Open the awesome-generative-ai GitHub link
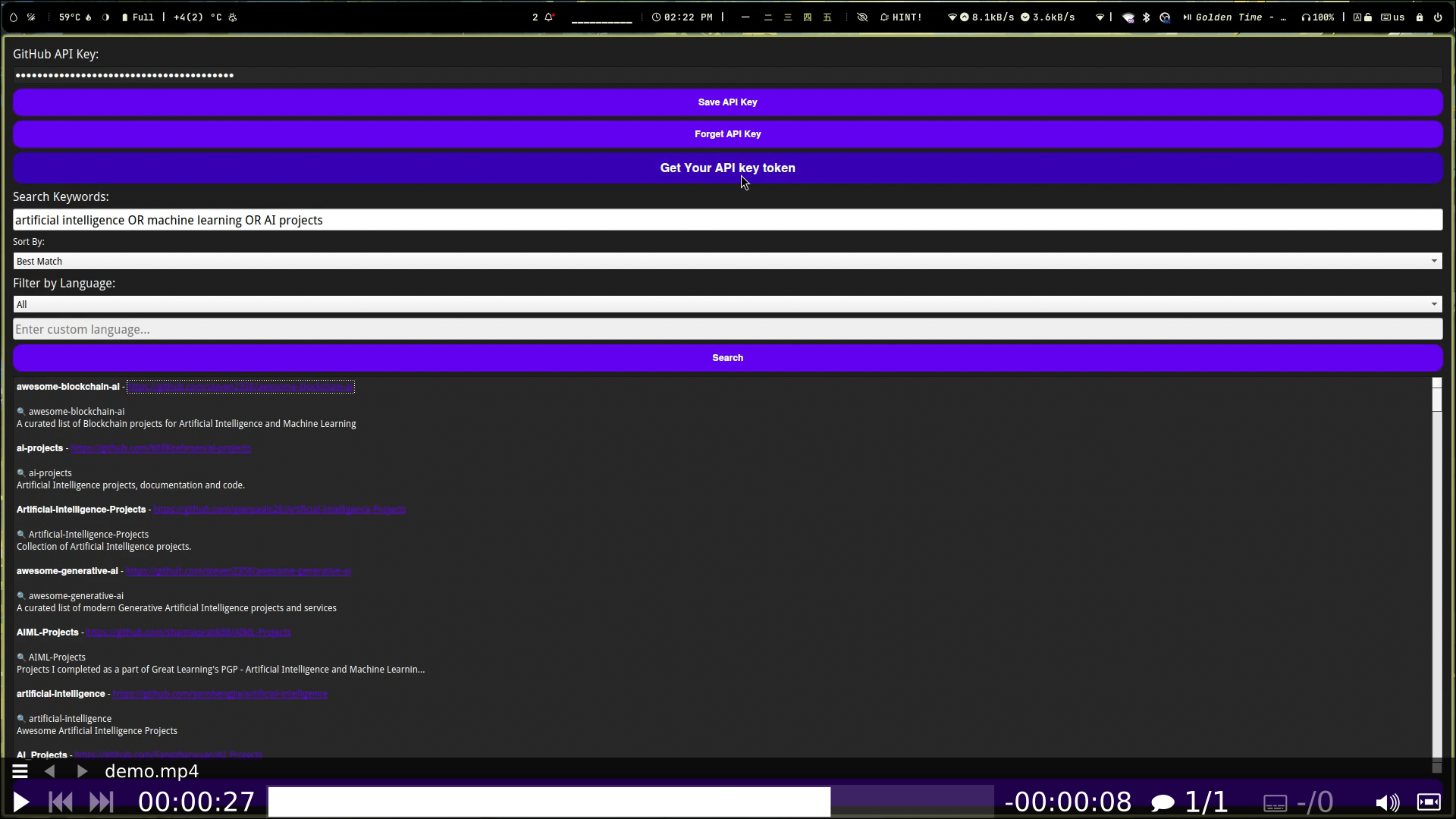Viewport: 1456px width, 819px height. 238,571
